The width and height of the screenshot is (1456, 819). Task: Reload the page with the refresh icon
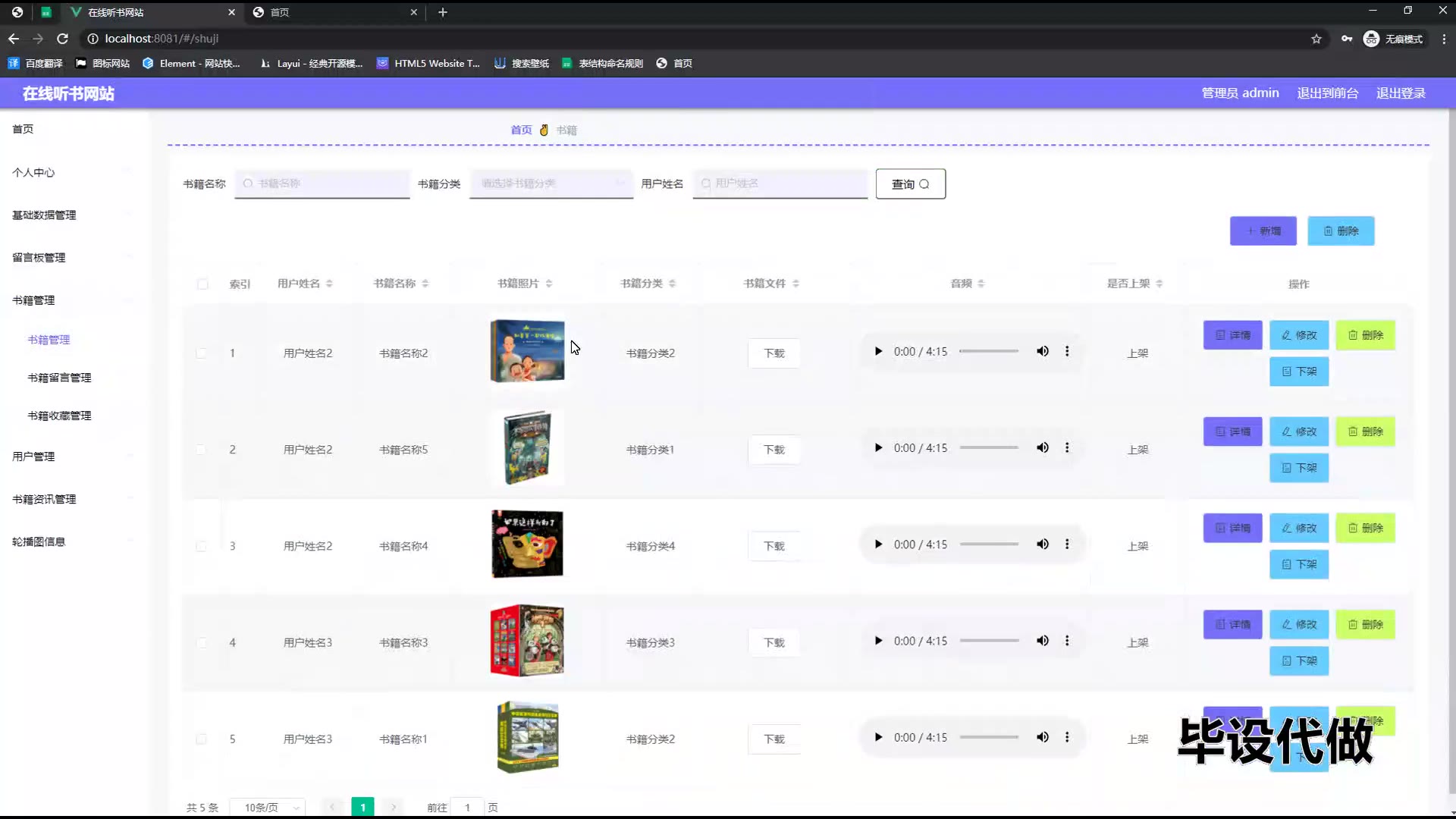pyautogui.click(x=63, y=39)
